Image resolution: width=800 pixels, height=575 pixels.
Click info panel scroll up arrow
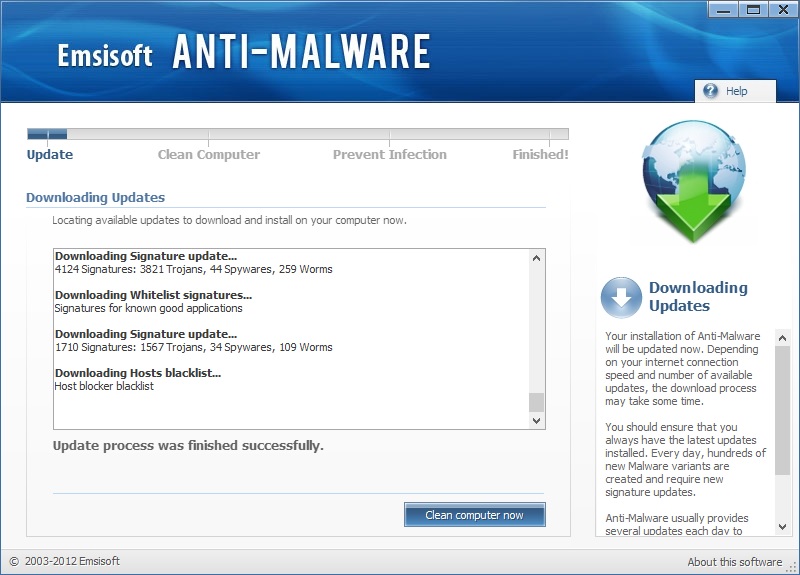(x=782, y=338)
